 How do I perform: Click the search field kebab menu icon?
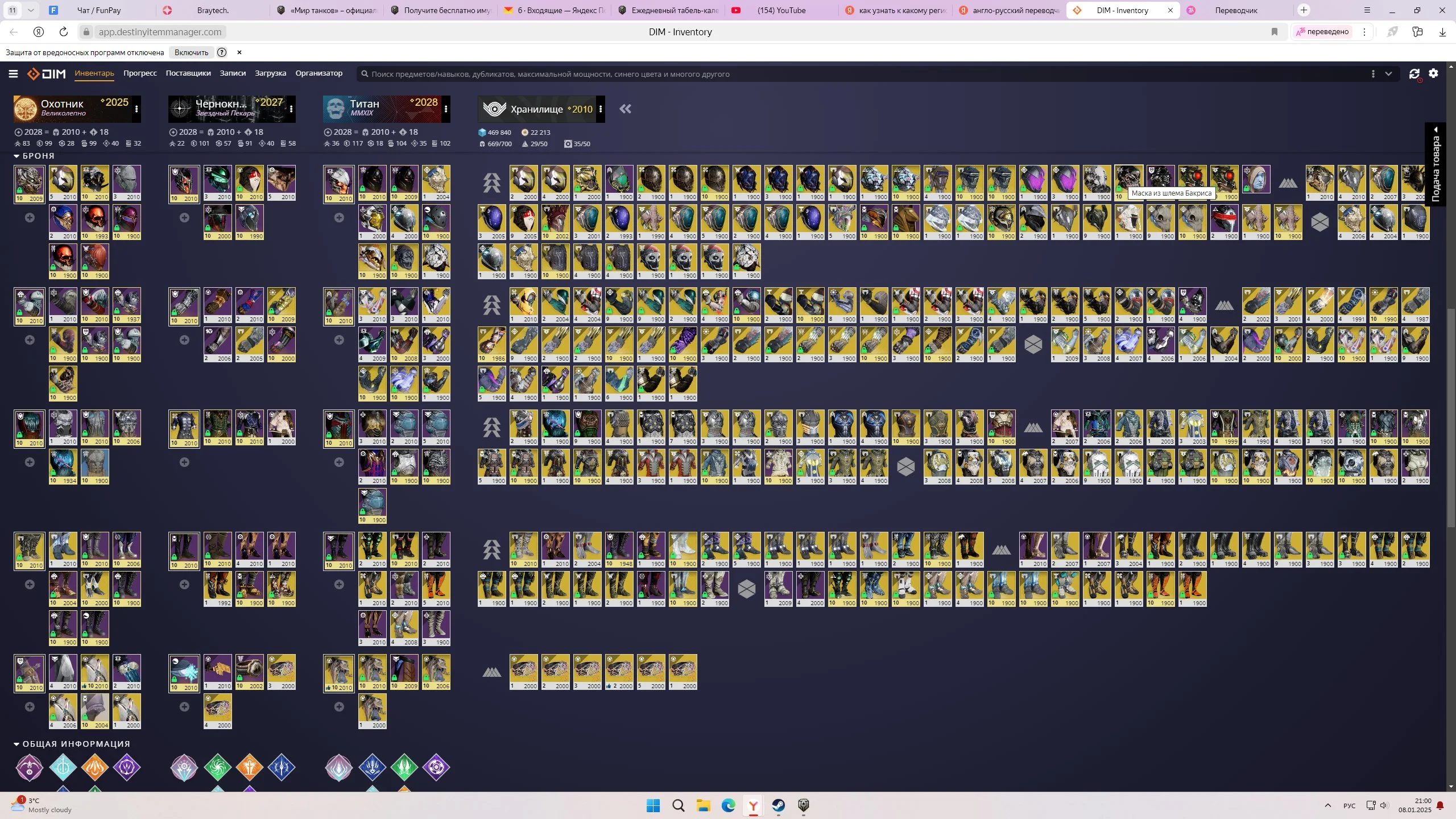[1373, 74]
